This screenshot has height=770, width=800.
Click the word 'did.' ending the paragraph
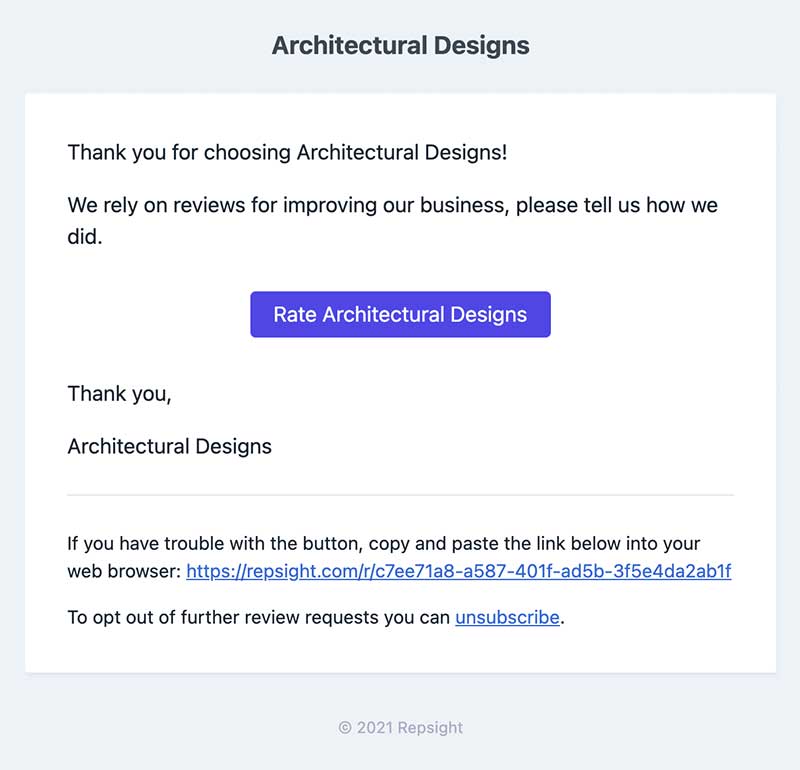point(85,239)
